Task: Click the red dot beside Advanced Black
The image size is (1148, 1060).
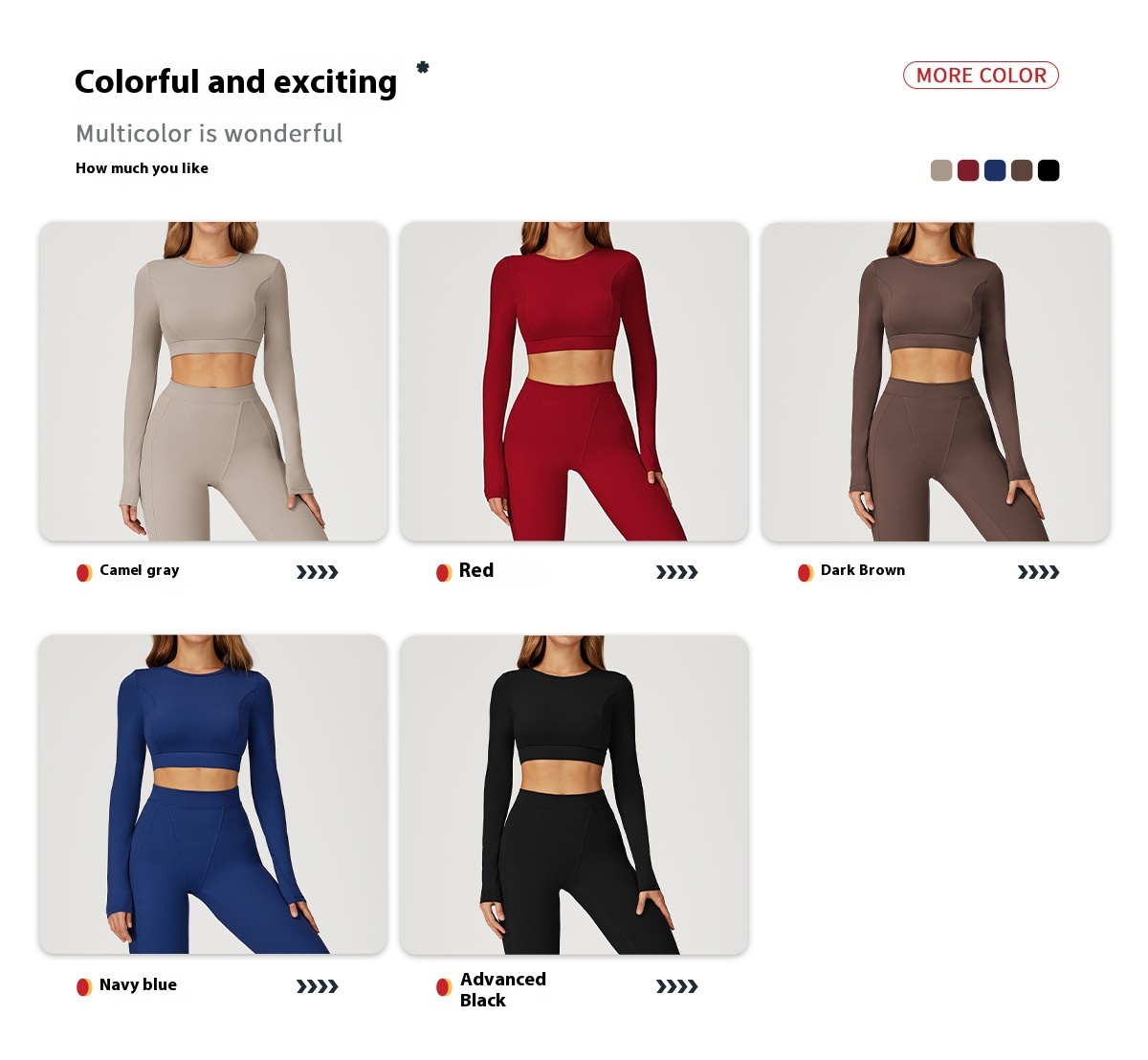Action: point(444,986)
